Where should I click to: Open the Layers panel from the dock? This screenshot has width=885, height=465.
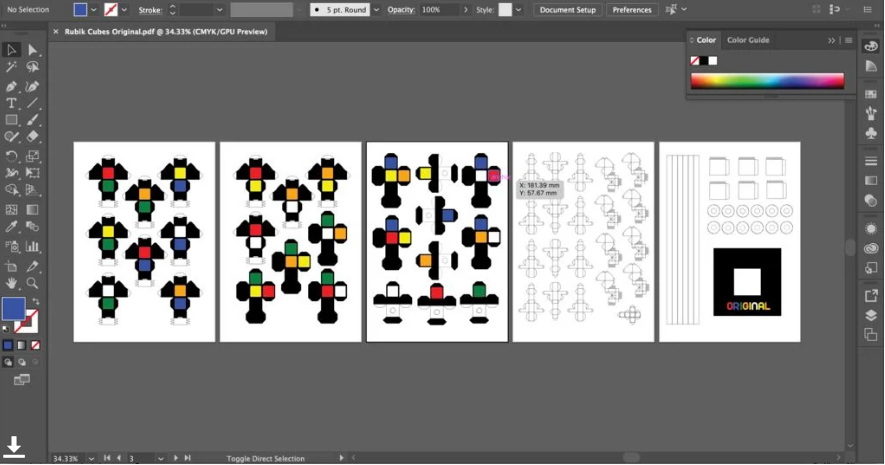871,315
